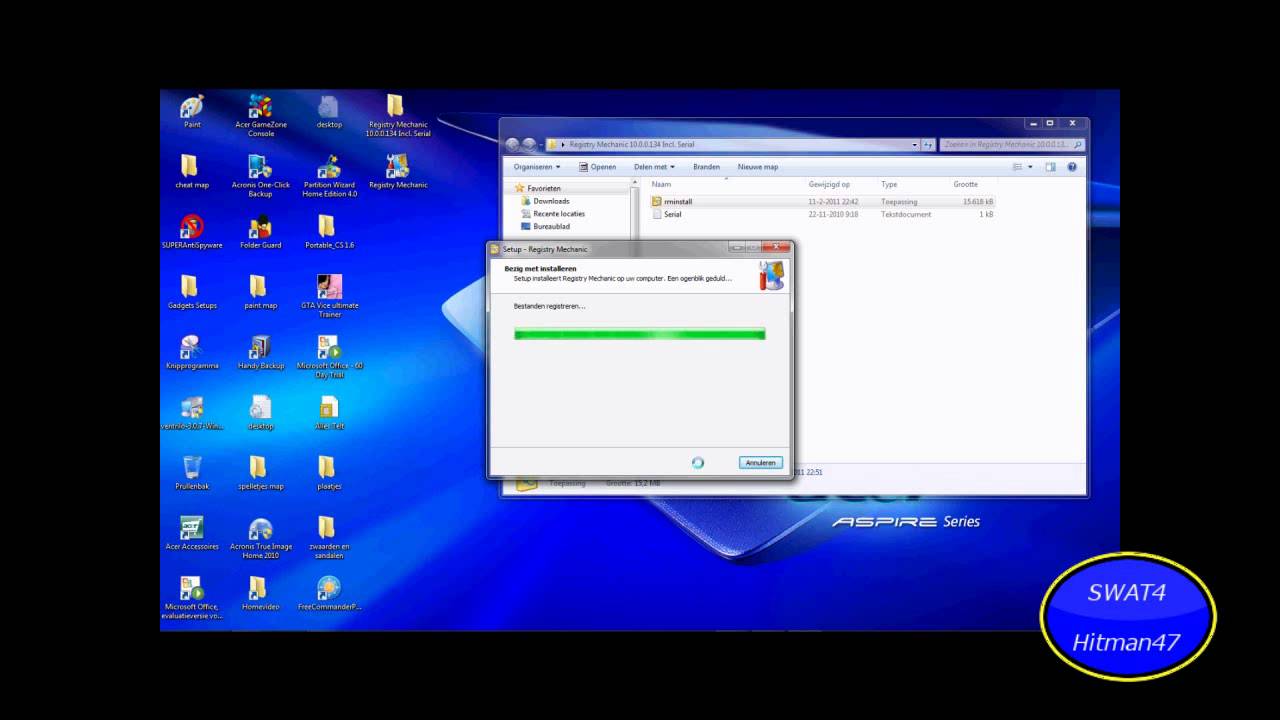Open Acronis True Image Home 2010
The image size is (1280, 720).
261,537
